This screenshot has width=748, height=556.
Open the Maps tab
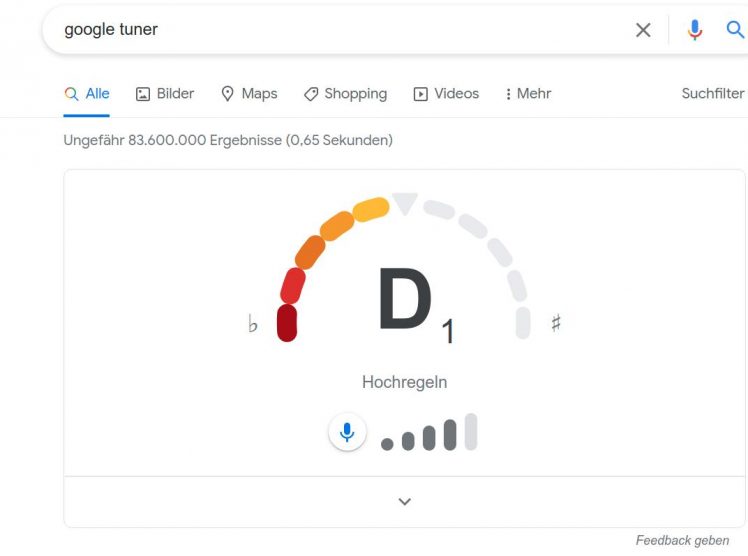(x=248, y=93)
